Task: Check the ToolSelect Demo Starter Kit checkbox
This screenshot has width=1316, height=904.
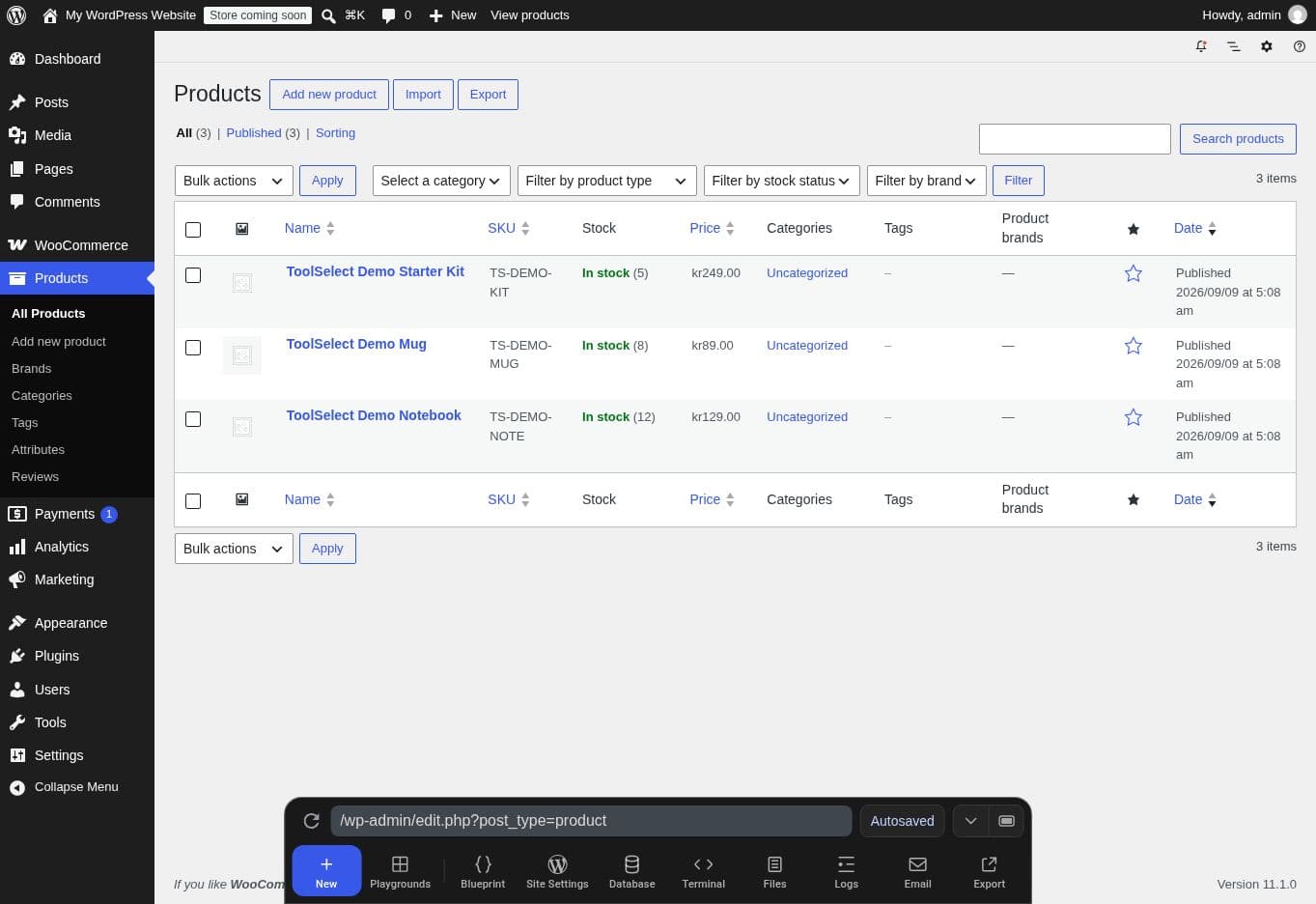Action: pos(193,275)
